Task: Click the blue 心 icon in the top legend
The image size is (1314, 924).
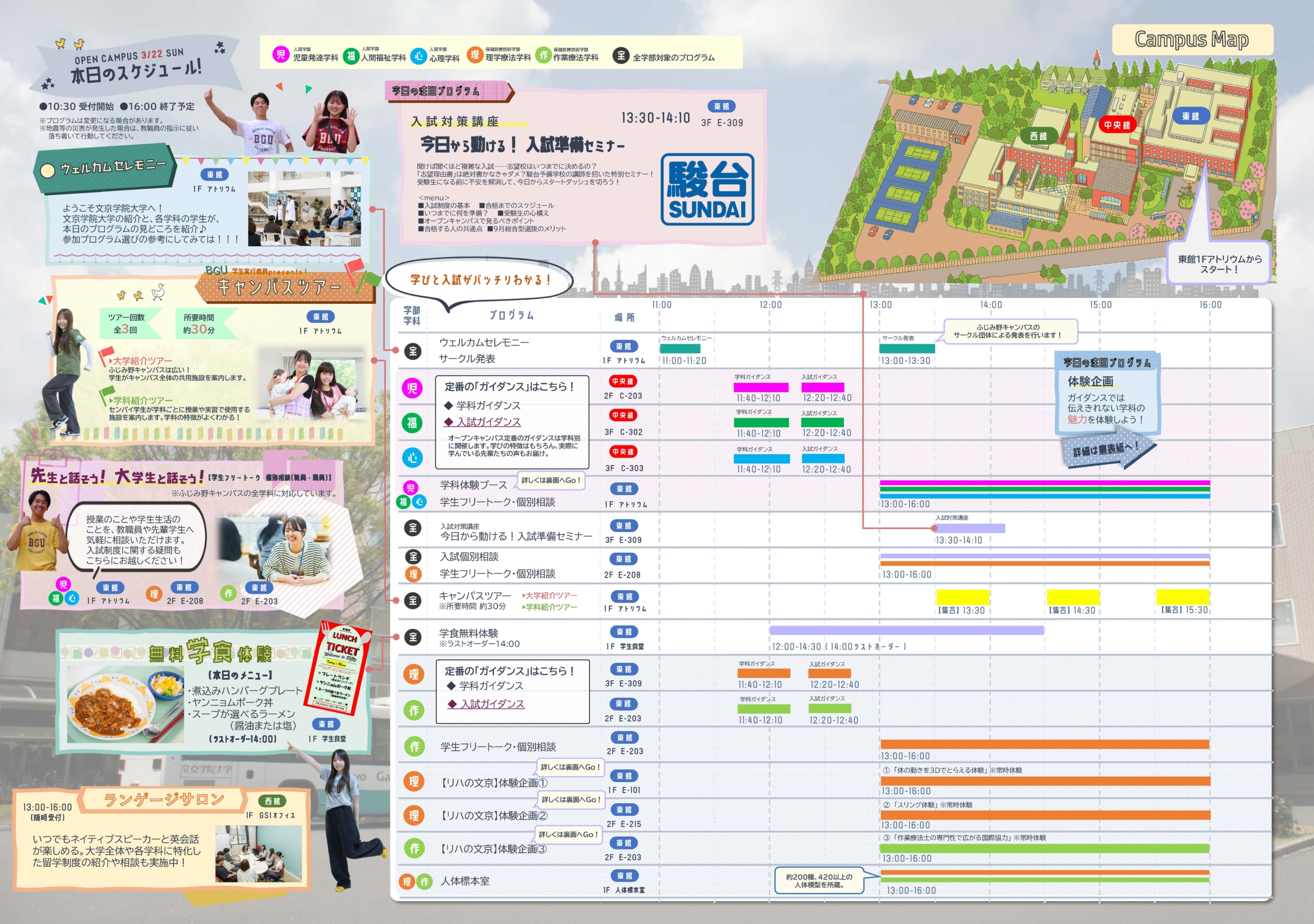Action: tap(419, 55)
